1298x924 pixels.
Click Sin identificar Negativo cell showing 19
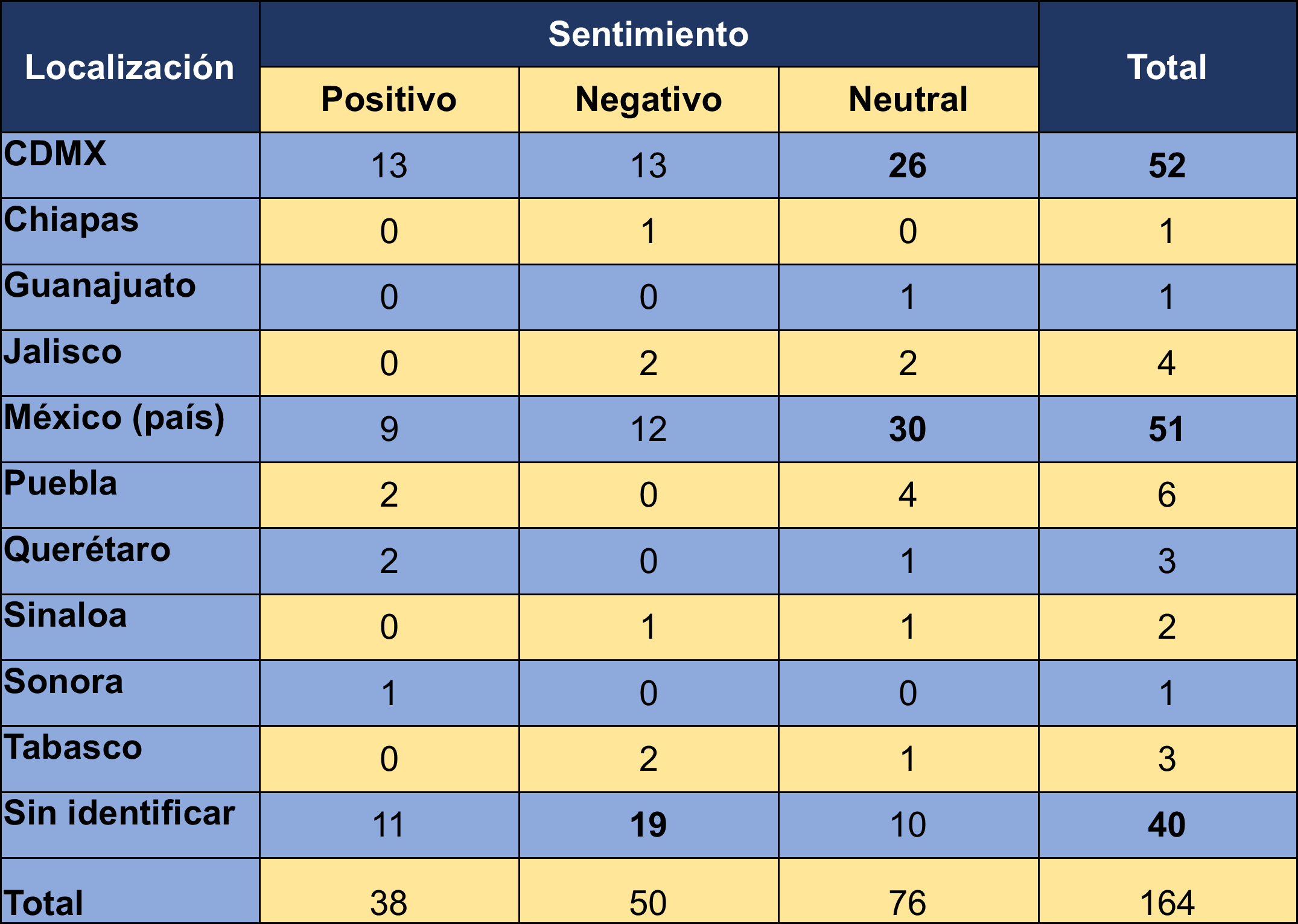pos(649,825)
